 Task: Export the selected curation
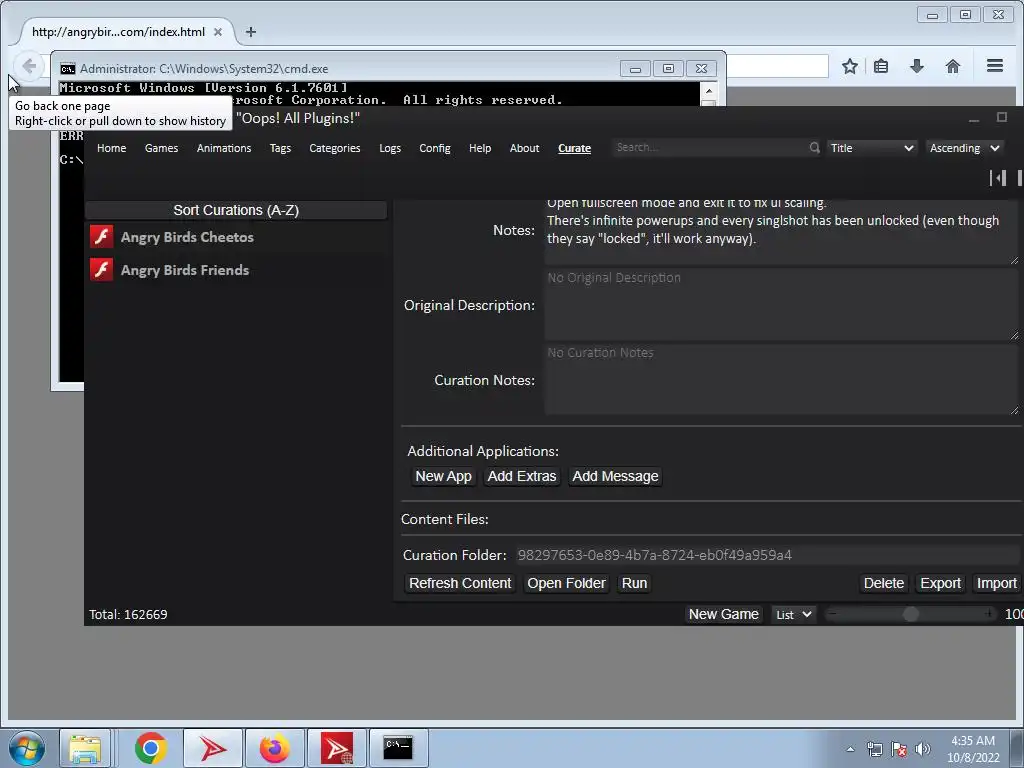click(x=940, y=583)
